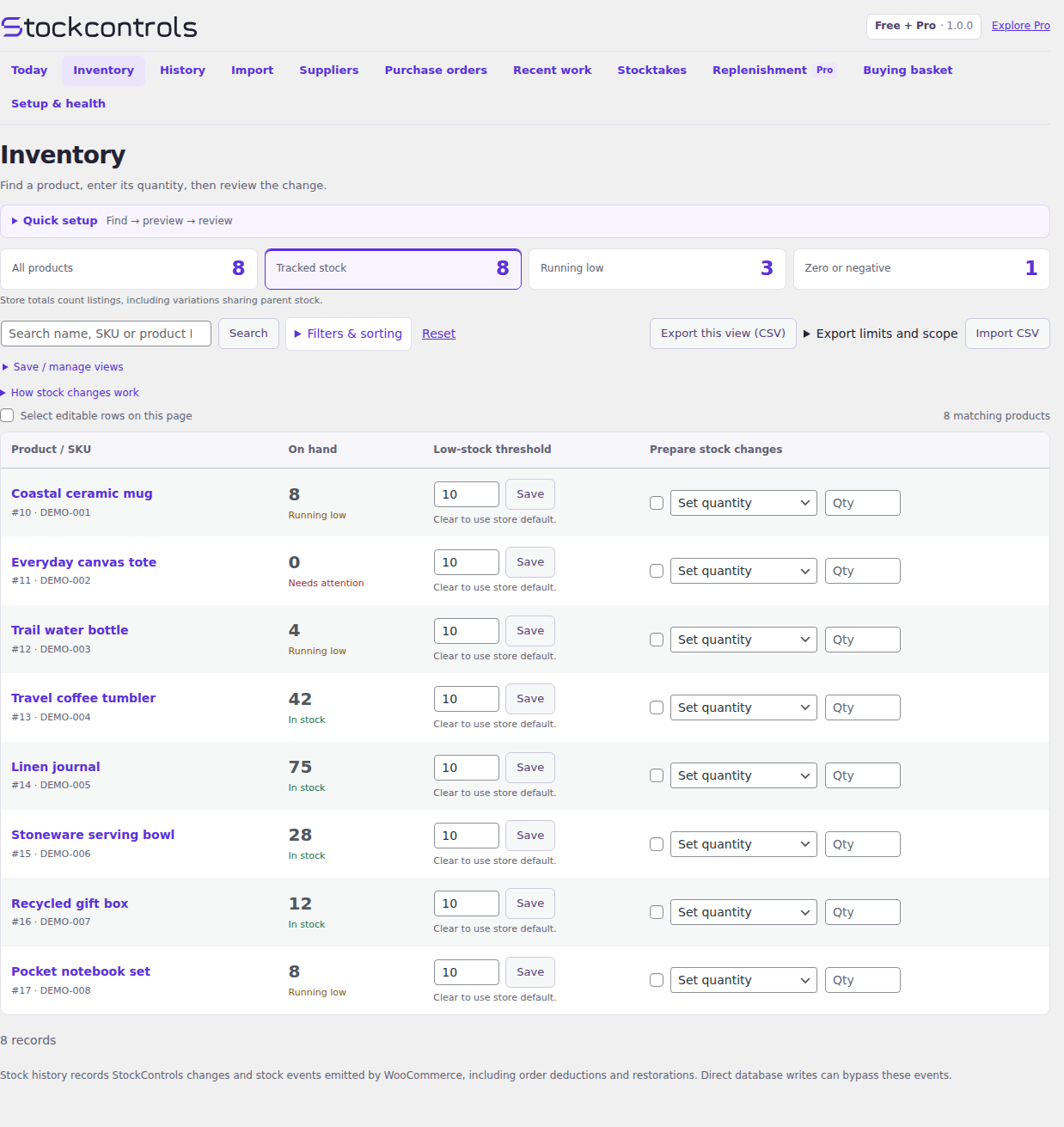Open Set quantity dropdown for Travel coffee tumbler
Viewport: 1064px width, 1127px height.
click(x=743, y=707)
